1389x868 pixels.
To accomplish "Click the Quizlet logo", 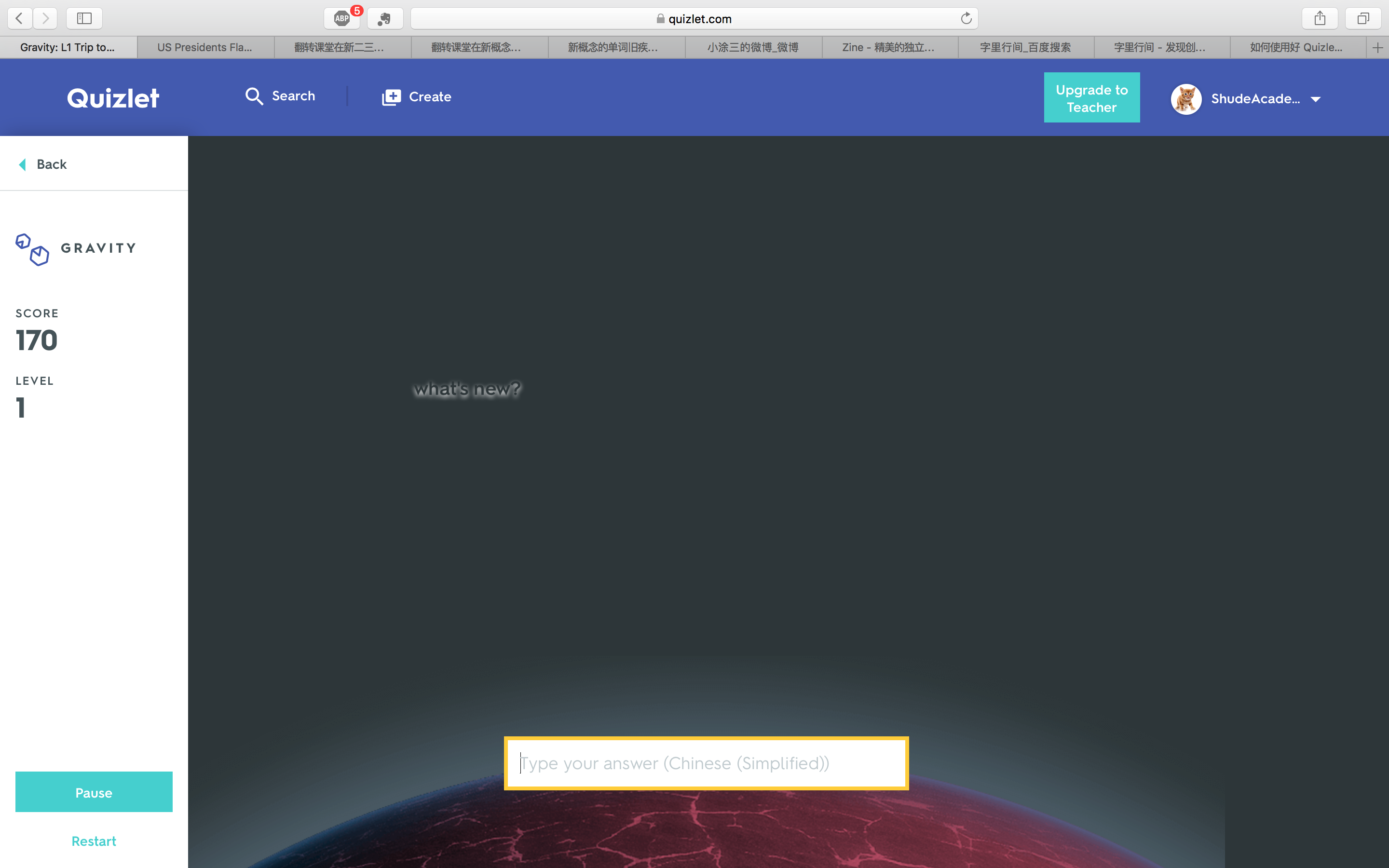I will pos(113,98).
